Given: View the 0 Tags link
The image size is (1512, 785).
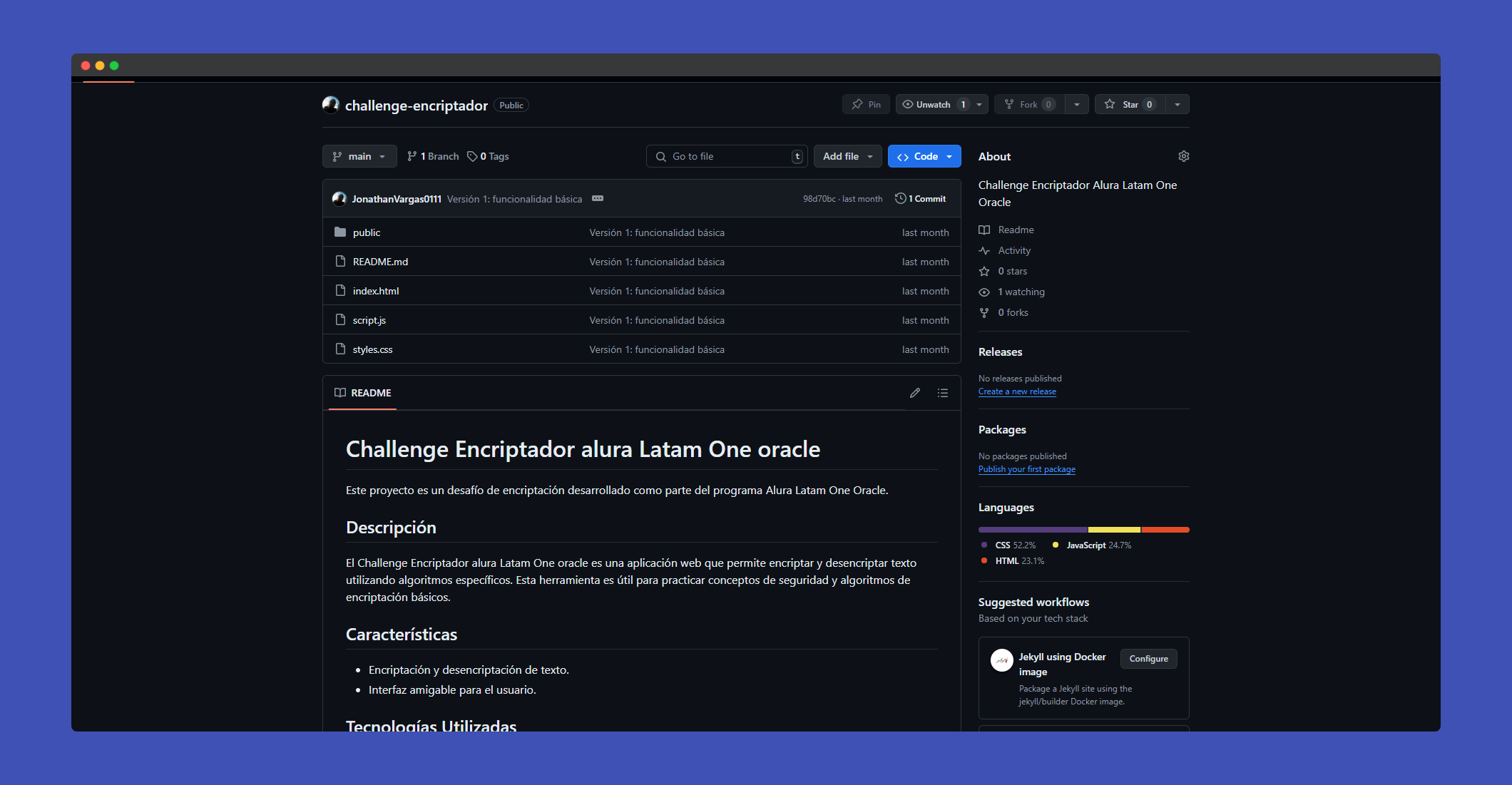Looking at the screenshot, I should coord(488,156).
